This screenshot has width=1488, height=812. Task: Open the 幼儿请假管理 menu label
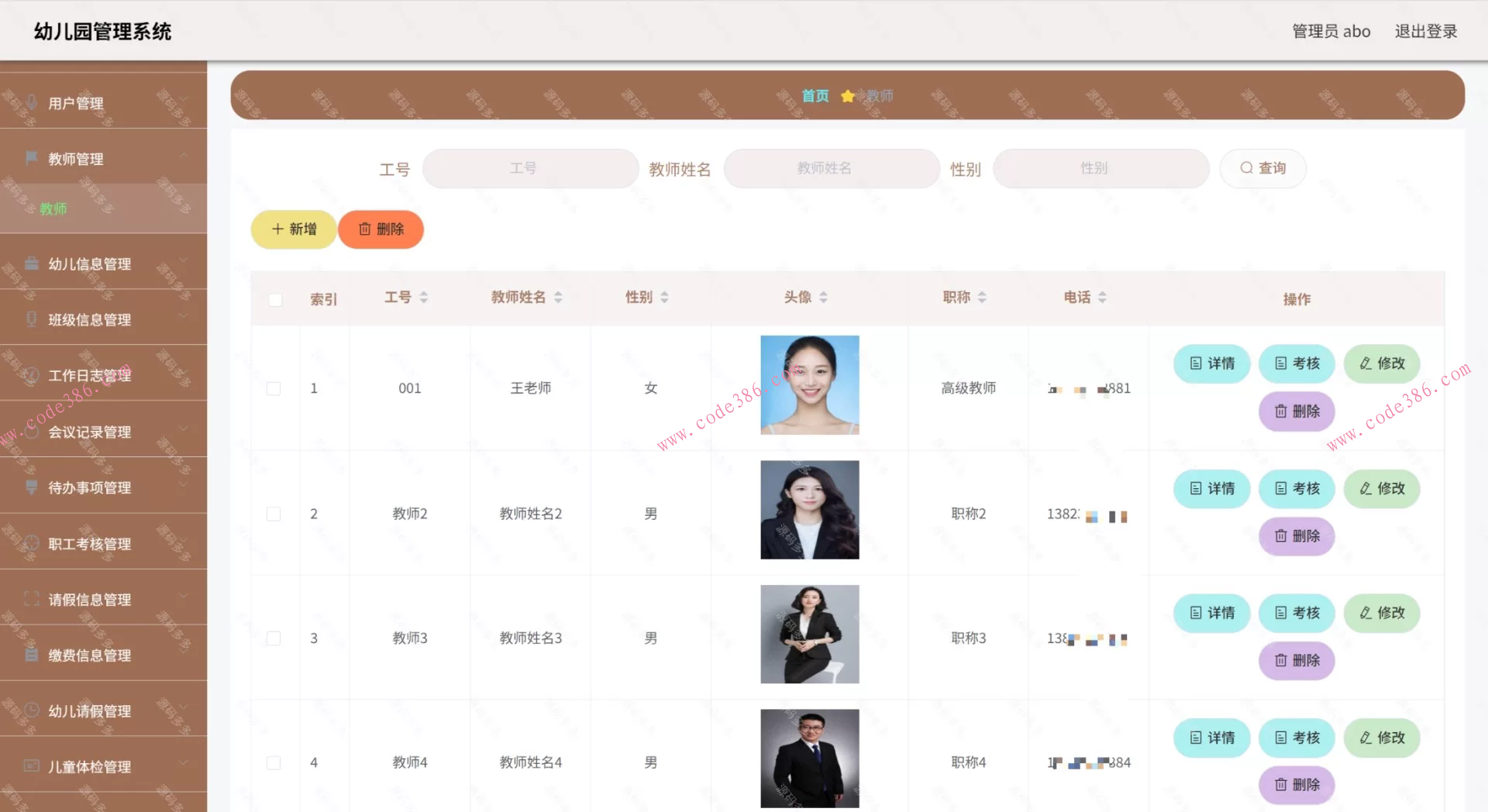tap(90, 711)
